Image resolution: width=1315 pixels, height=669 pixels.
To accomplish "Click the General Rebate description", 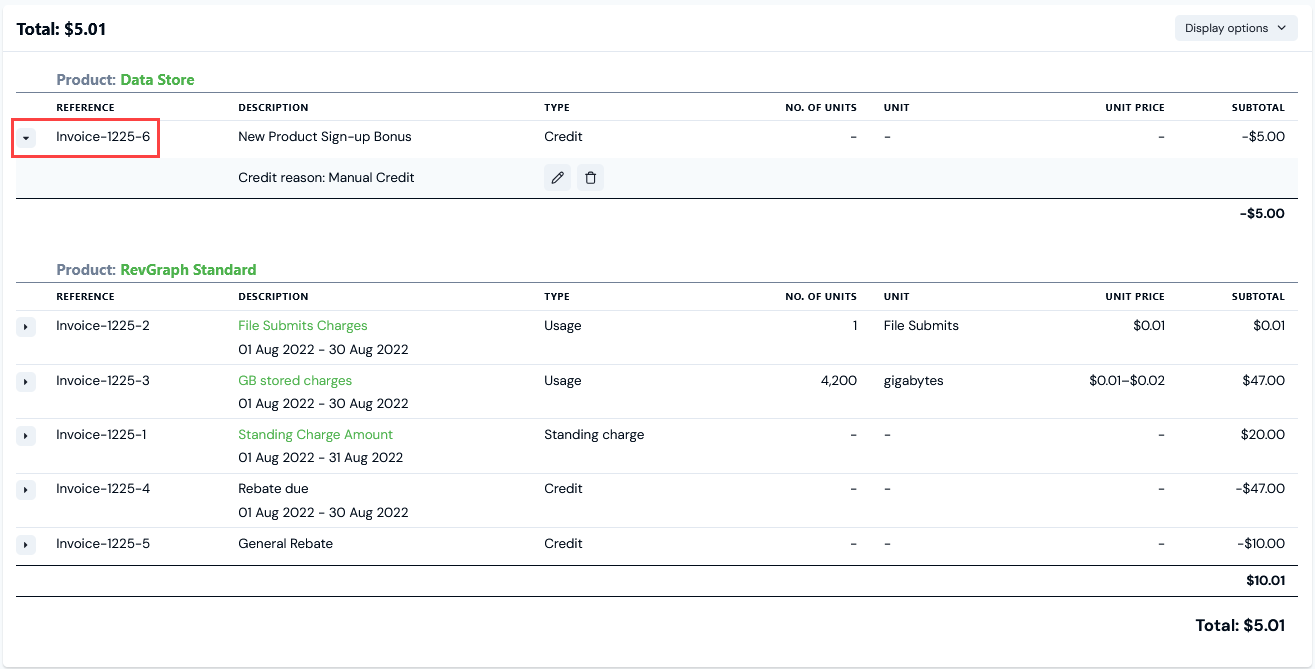I will 285,544.
